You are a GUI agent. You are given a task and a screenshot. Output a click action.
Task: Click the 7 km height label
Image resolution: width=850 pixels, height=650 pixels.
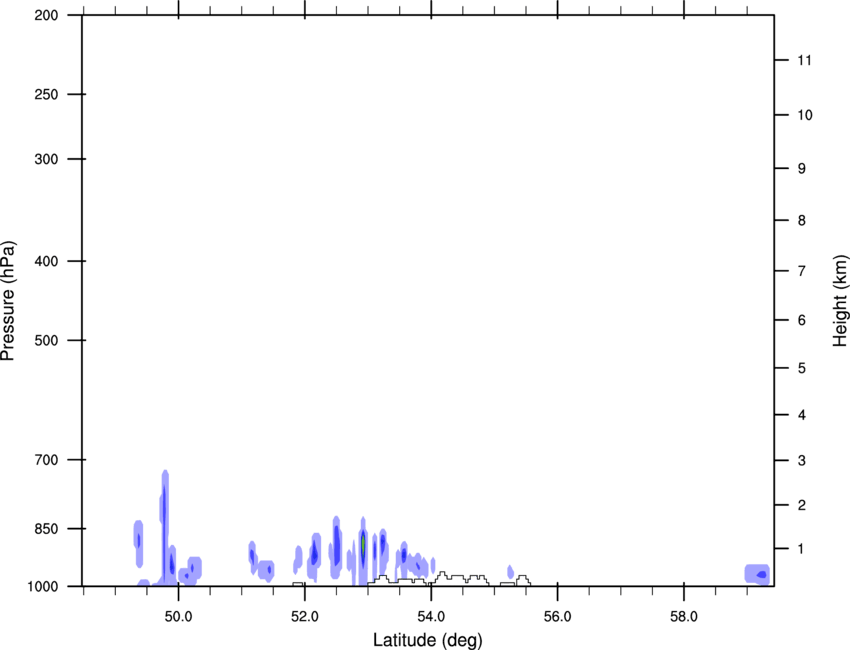(802, 271)
